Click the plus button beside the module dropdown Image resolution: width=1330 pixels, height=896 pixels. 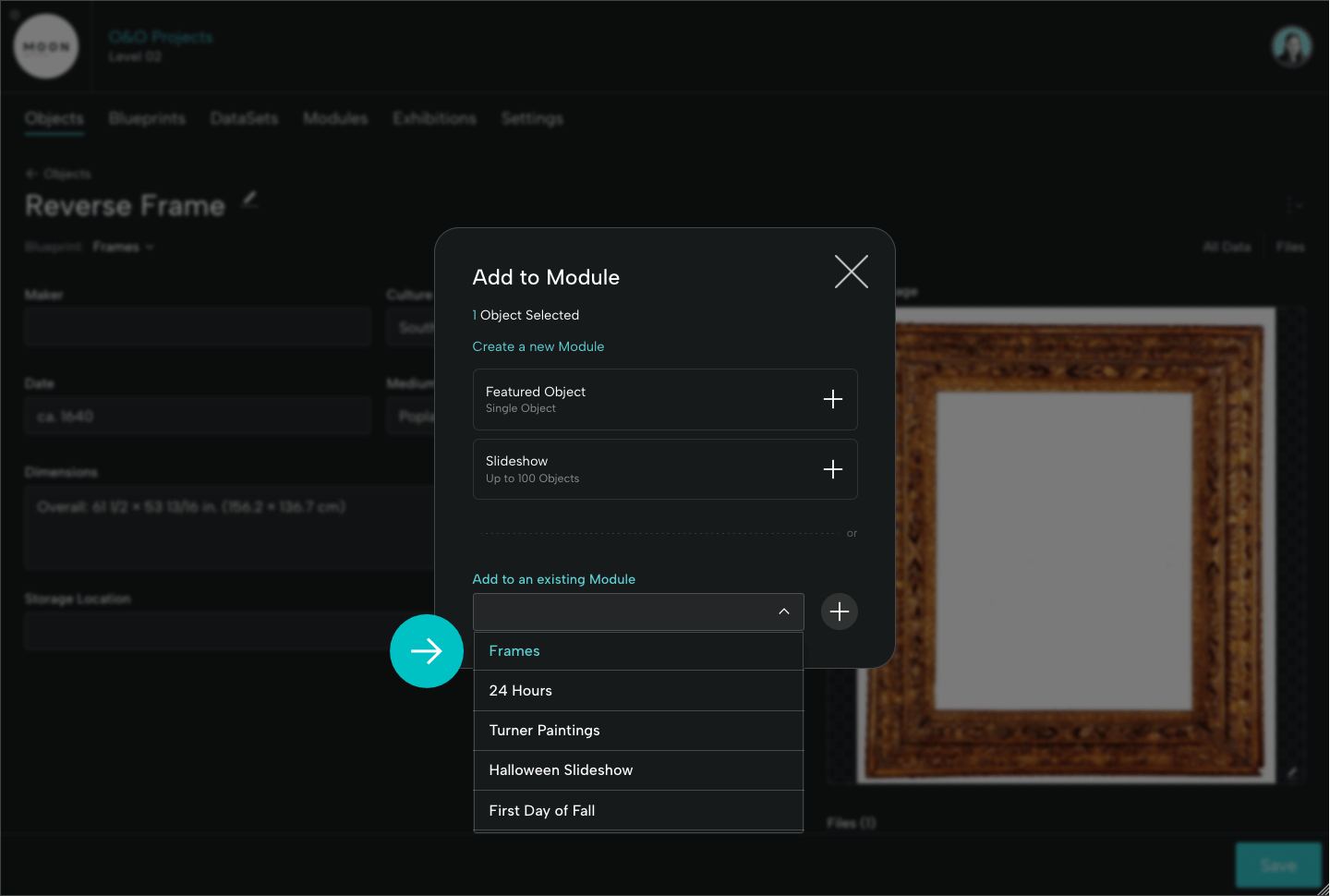coord(839,611)
